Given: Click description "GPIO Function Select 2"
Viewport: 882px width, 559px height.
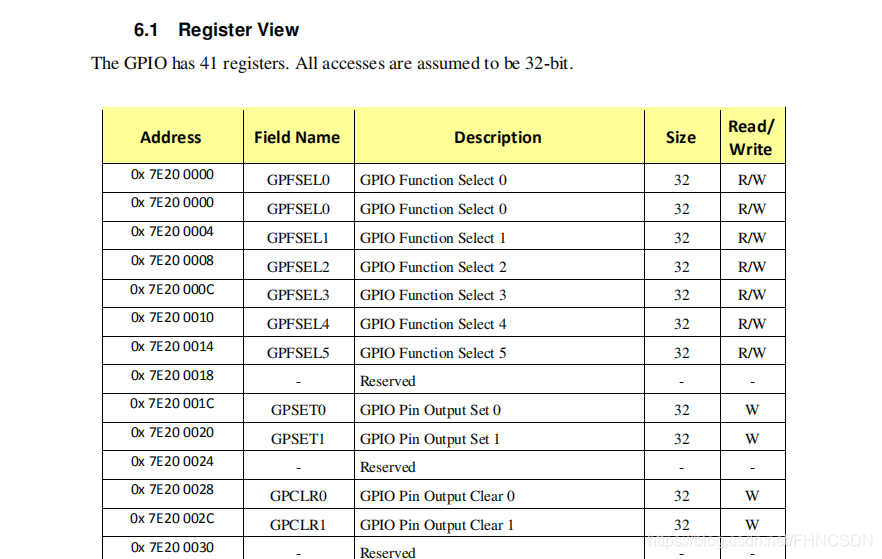Looking at the screenshot, I should click(433, 267).
